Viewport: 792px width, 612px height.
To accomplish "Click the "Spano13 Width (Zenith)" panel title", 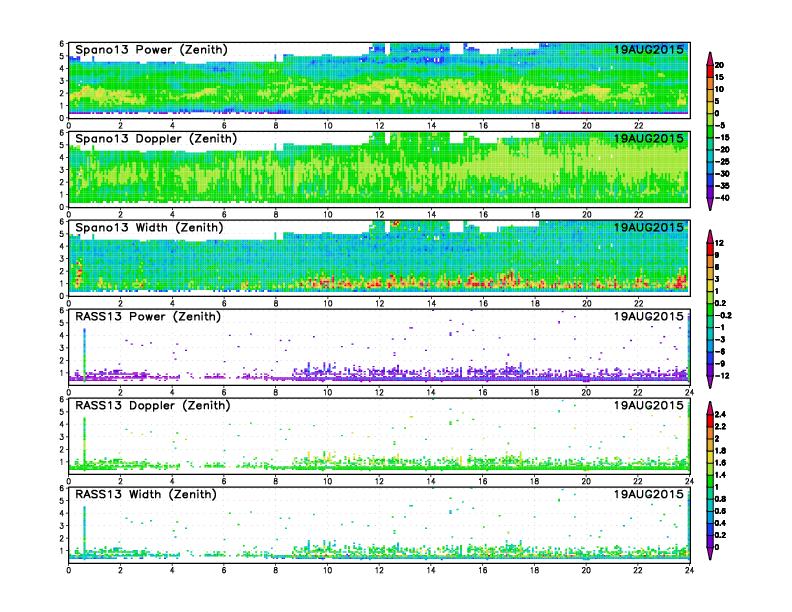I will click(x=149, y=228).
